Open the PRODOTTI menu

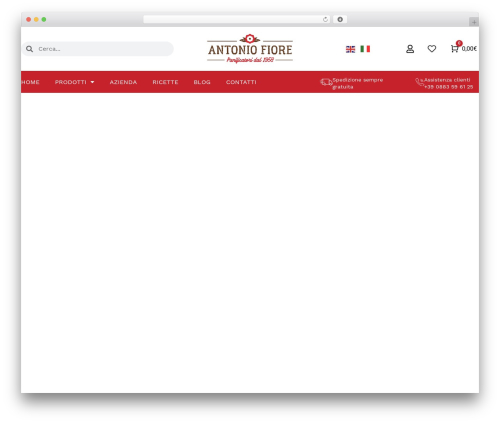tap(71, 82)
